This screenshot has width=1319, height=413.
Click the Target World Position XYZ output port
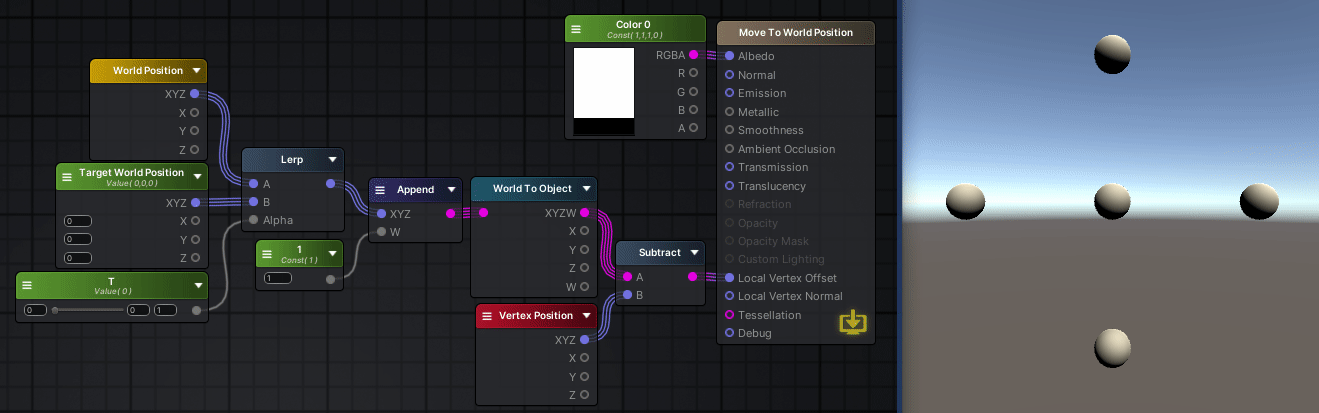click(x=194, y=202)
